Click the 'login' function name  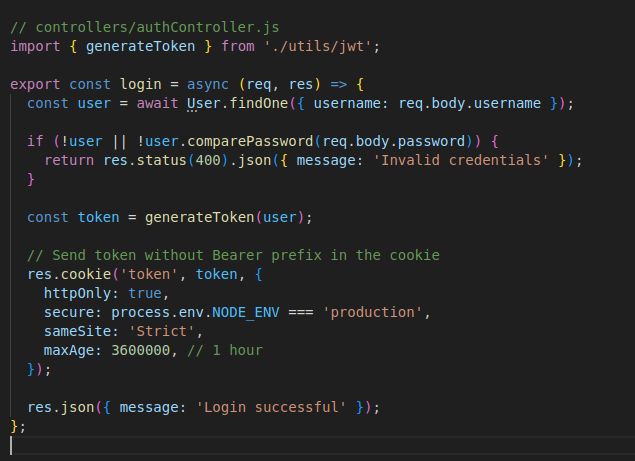[x=141, y=84]
